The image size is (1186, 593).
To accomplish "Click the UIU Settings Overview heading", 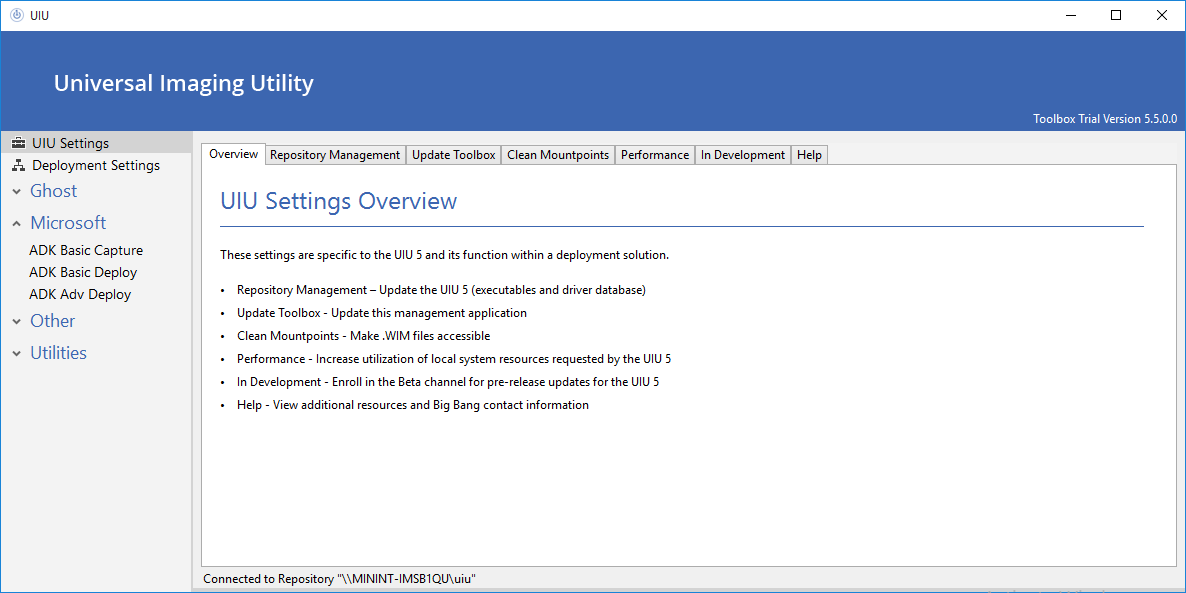I will [339, 201].
